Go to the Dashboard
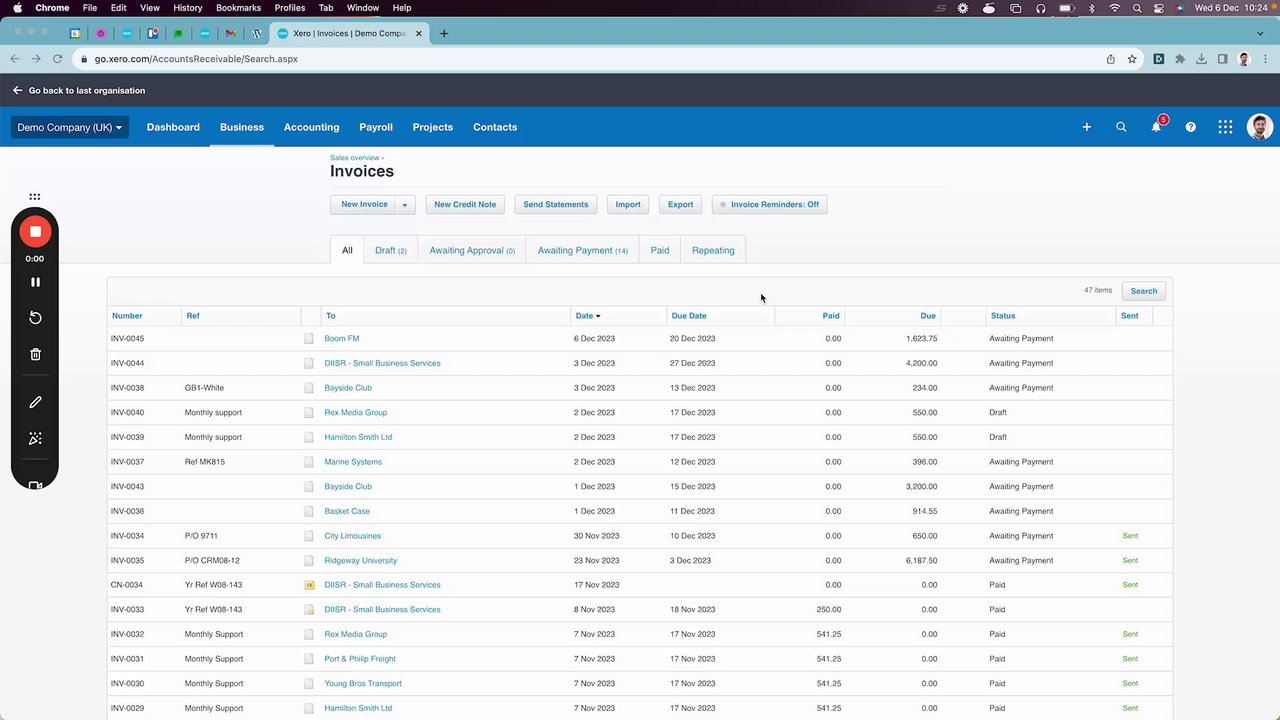Viewport: 1280px width, 720px height. [173, 127]
